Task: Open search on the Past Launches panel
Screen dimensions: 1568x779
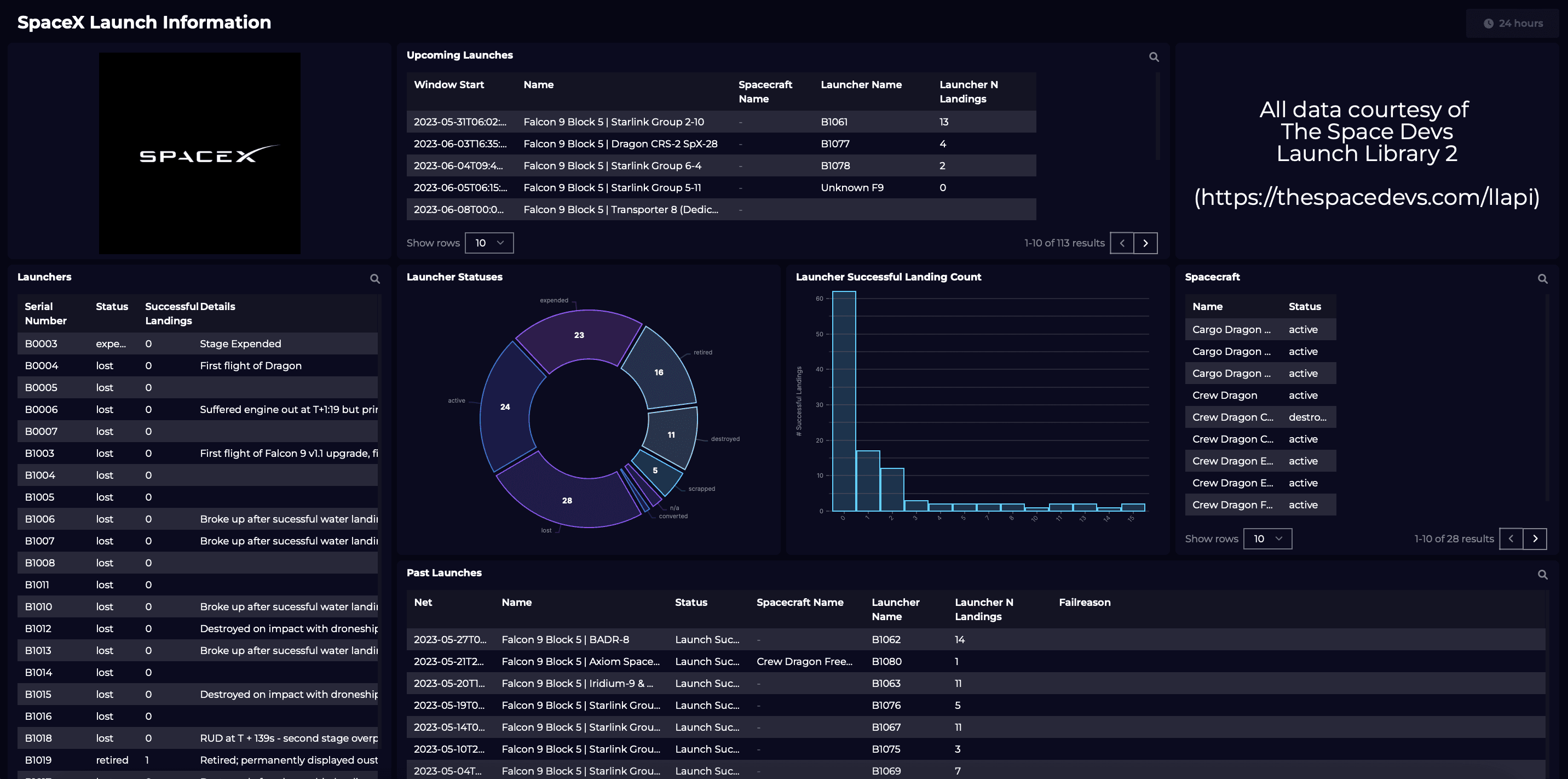Action: tap(1544, 574)
